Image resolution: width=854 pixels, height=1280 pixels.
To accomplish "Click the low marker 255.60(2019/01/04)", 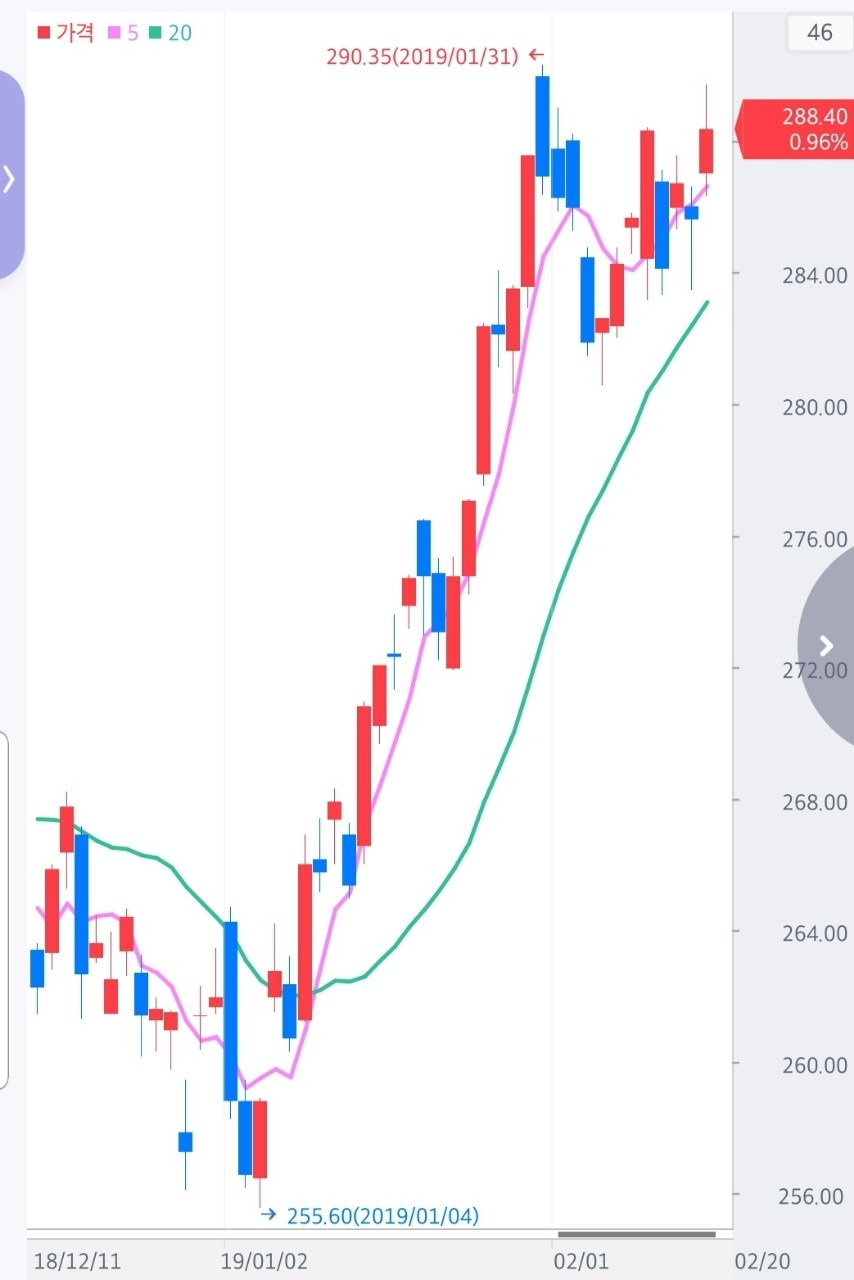I will 383,1216.
